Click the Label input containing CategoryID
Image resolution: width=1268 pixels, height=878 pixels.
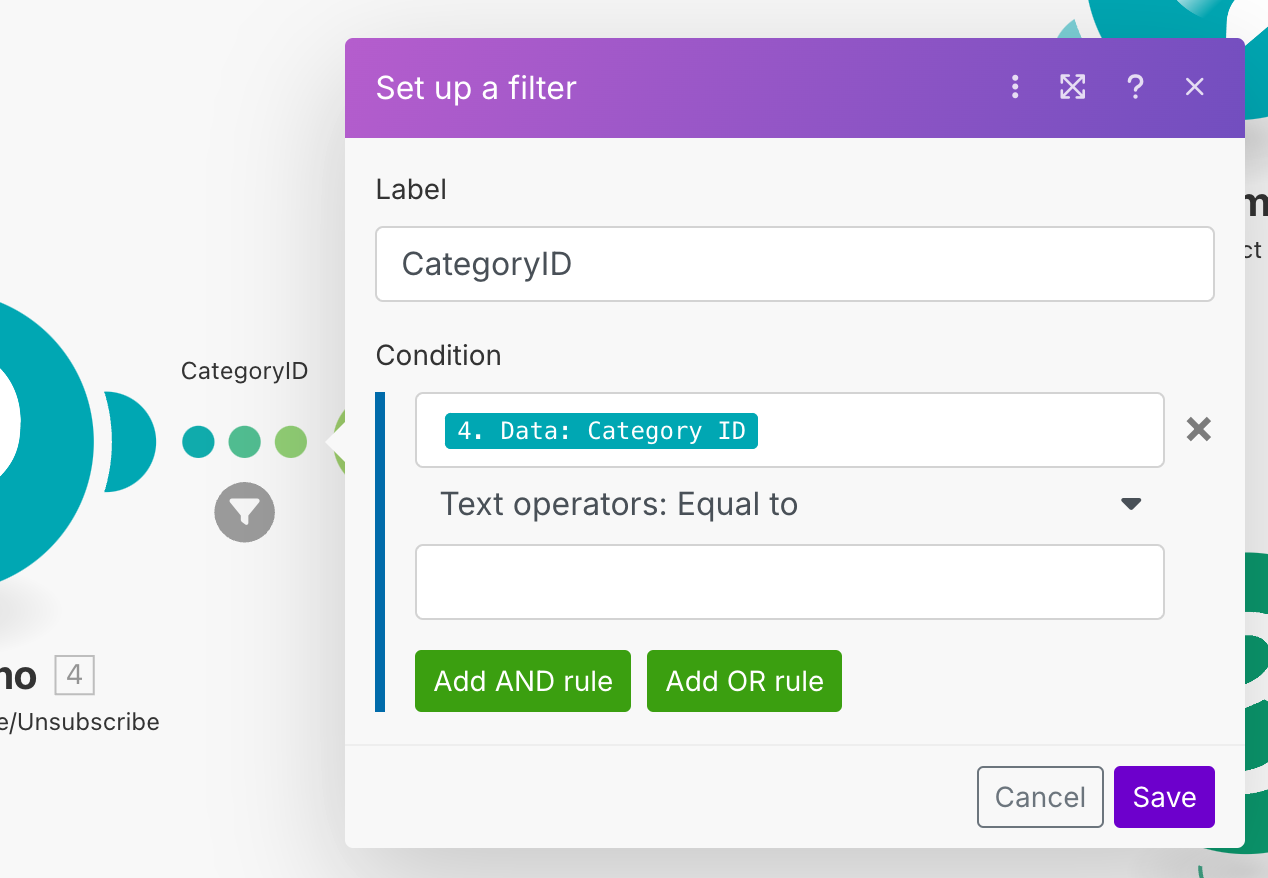[x=795, y=264]
